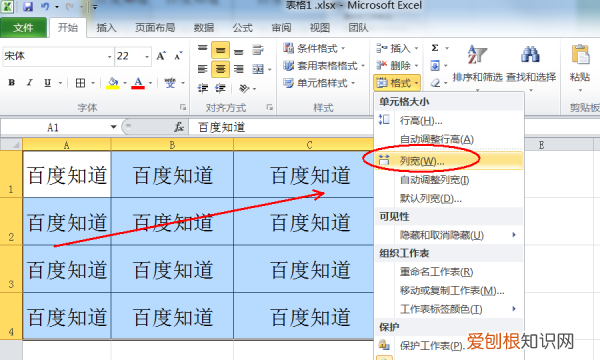600x360 pixels.
Task: Open the font color dropdown arrow
Action: click(150, 83)
